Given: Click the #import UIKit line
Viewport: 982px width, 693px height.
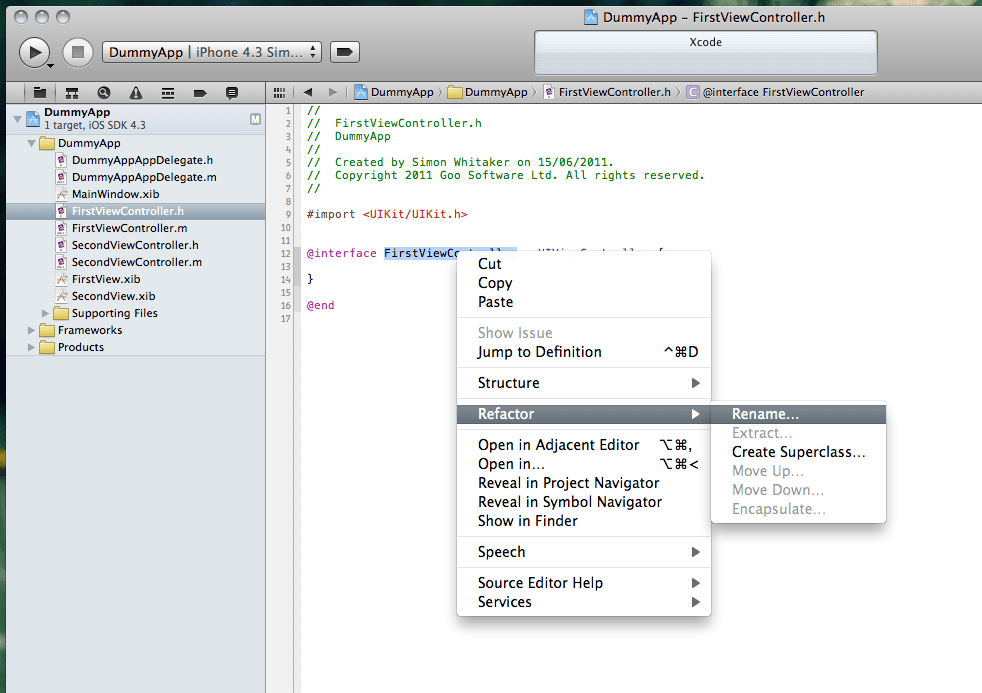Looking at the screenshot, I should pyautogui.click(x=387, y=214).
